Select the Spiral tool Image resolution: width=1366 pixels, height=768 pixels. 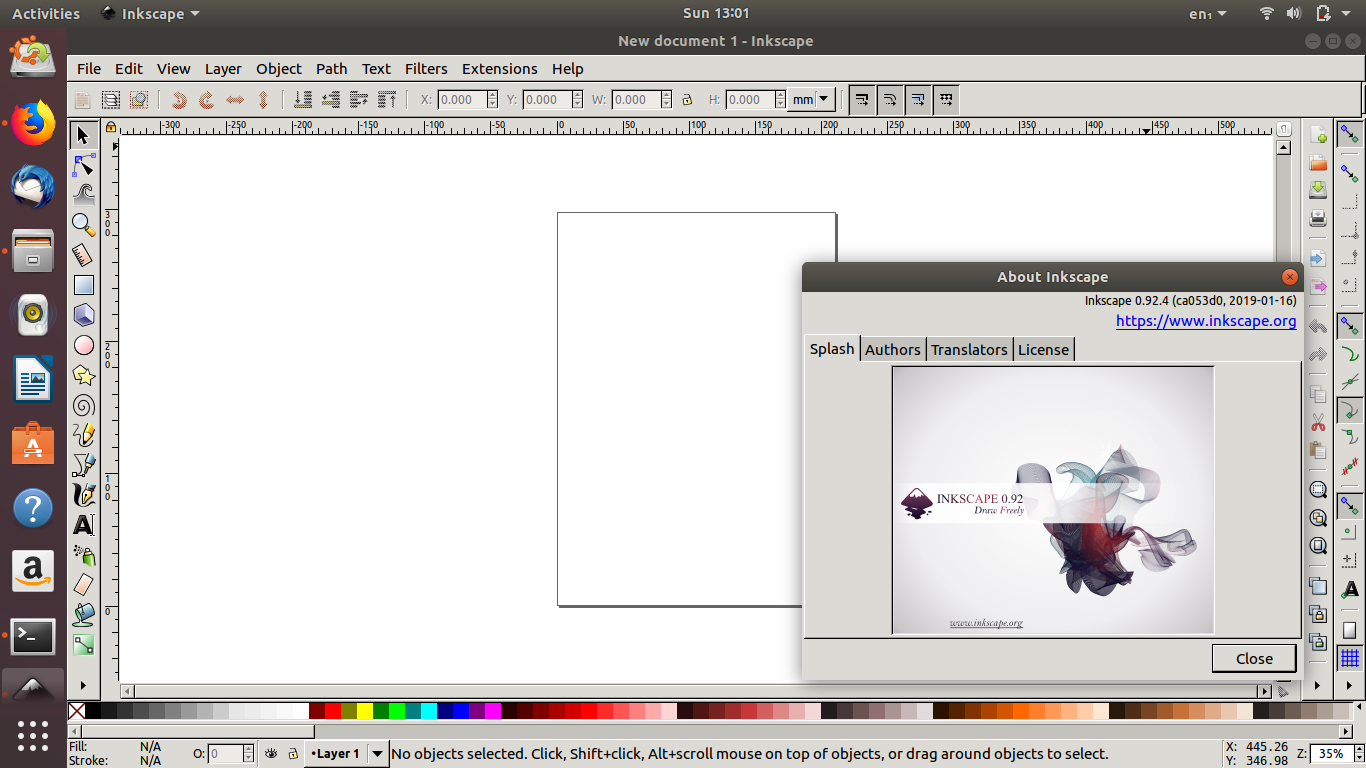pyautogui.click(x=84, y=405)
